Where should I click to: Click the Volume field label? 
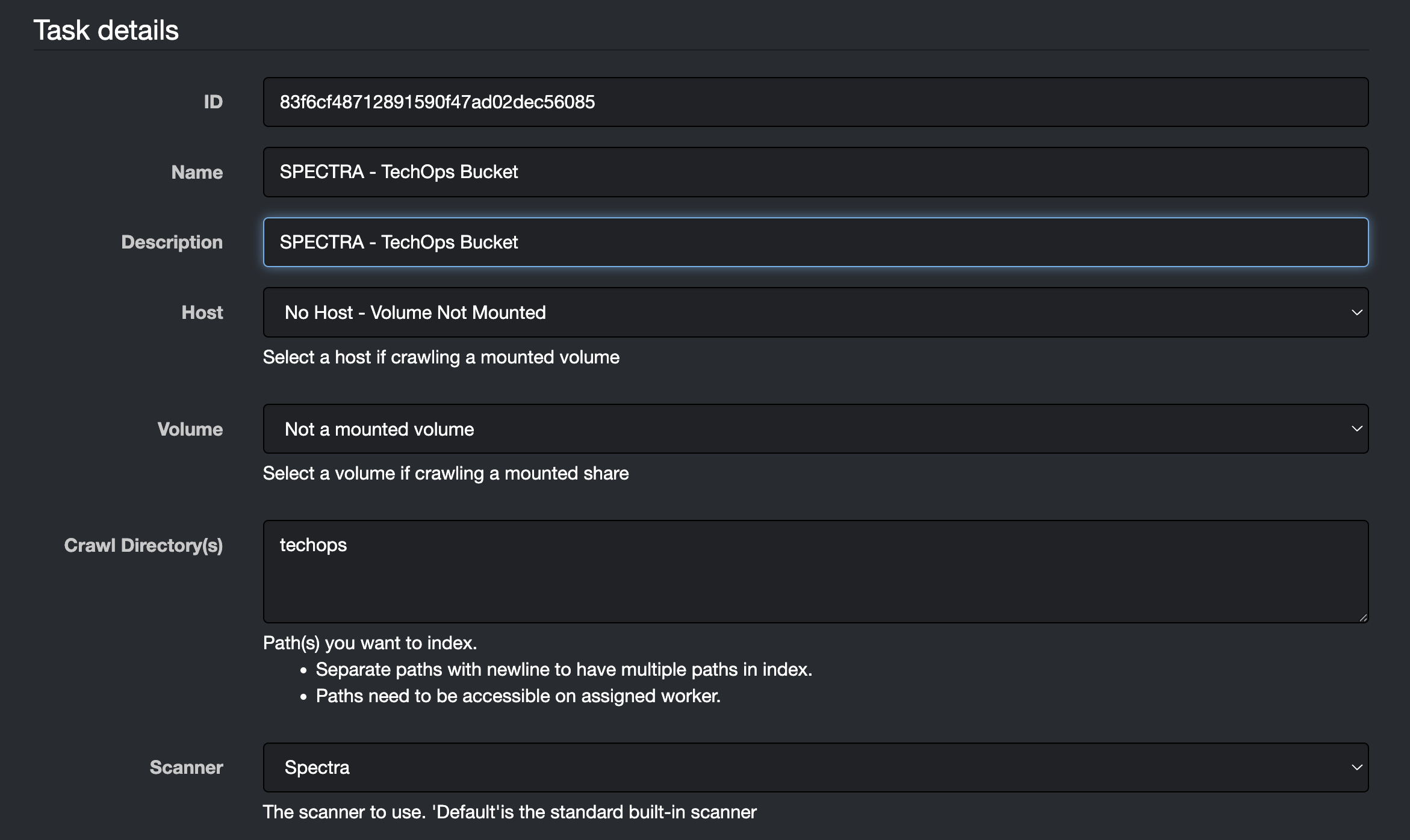click(190, 429)
